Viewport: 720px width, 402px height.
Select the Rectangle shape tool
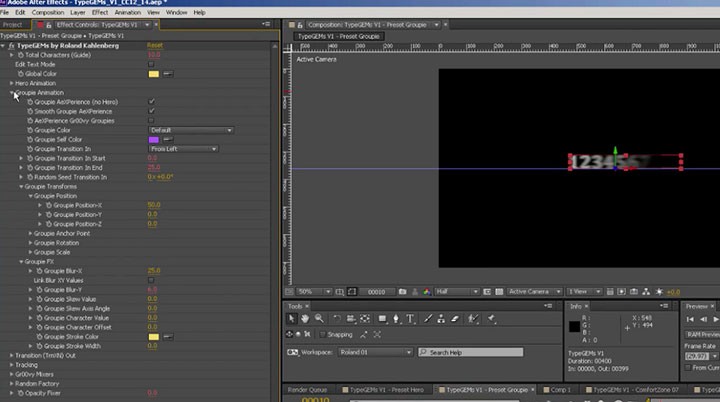(382, 318)
